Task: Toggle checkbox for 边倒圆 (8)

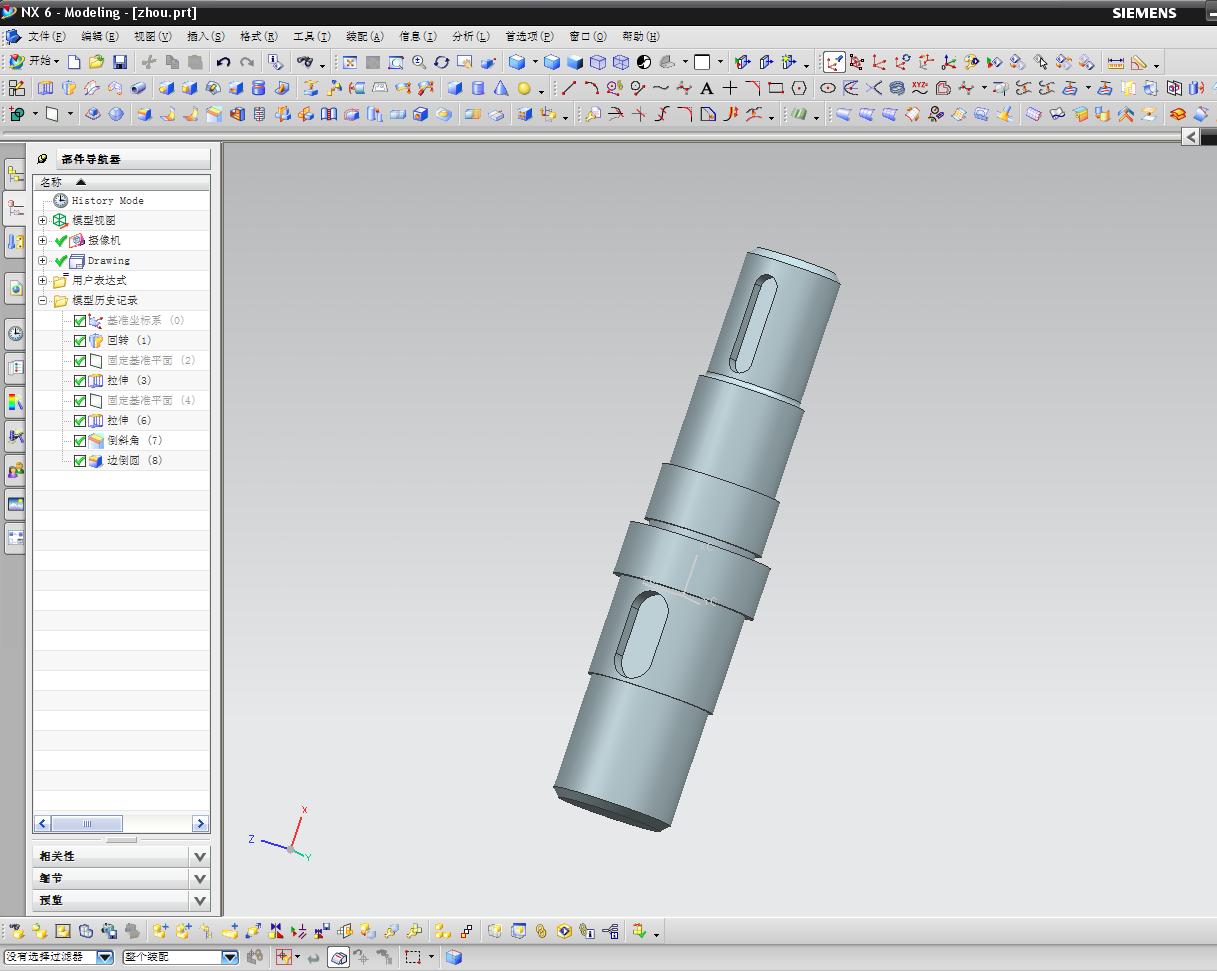Action: tap(80, 461)
